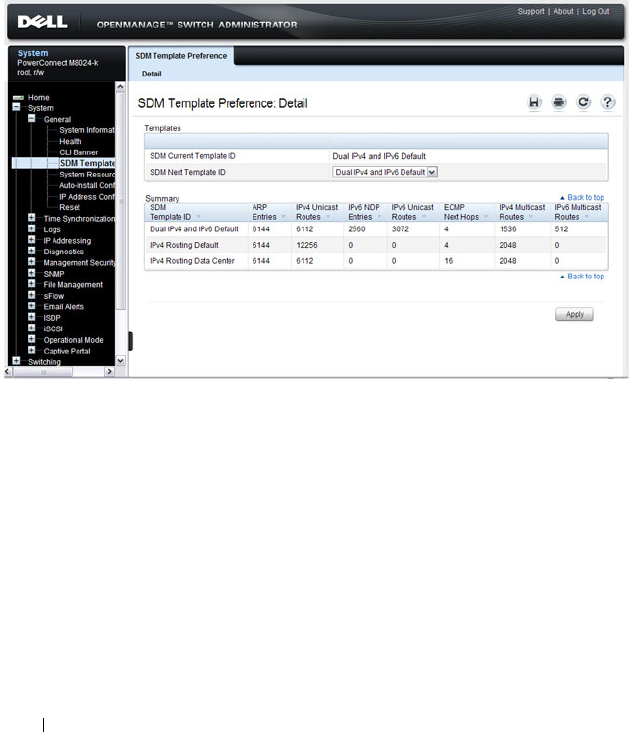Click "IPv4 Routing Data Center" row name
641x732 pixels.
point(192,261)
